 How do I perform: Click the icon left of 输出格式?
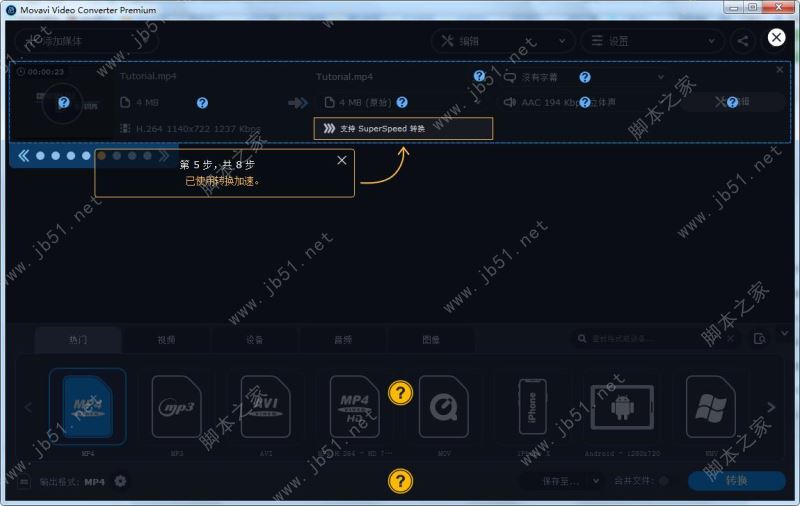[x=24, y=482]
